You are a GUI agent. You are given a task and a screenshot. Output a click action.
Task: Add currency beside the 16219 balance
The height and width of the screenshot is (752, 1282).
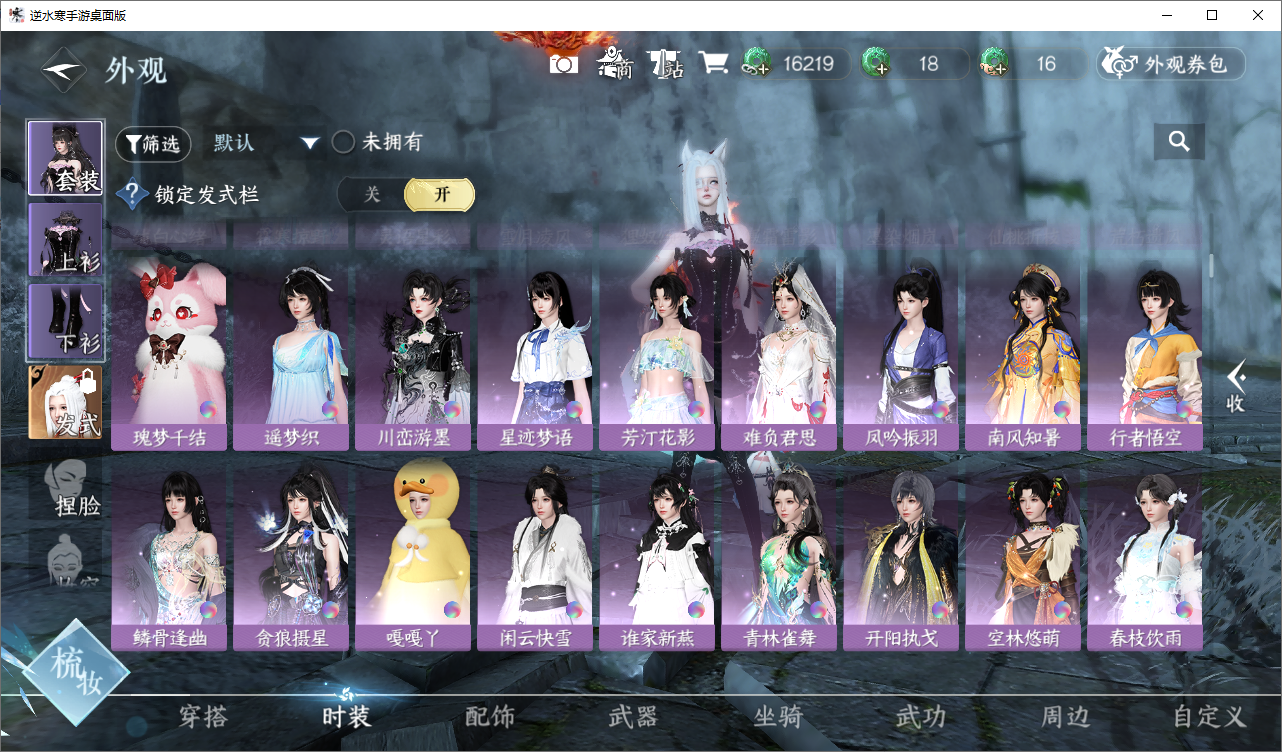coord(755,64)
